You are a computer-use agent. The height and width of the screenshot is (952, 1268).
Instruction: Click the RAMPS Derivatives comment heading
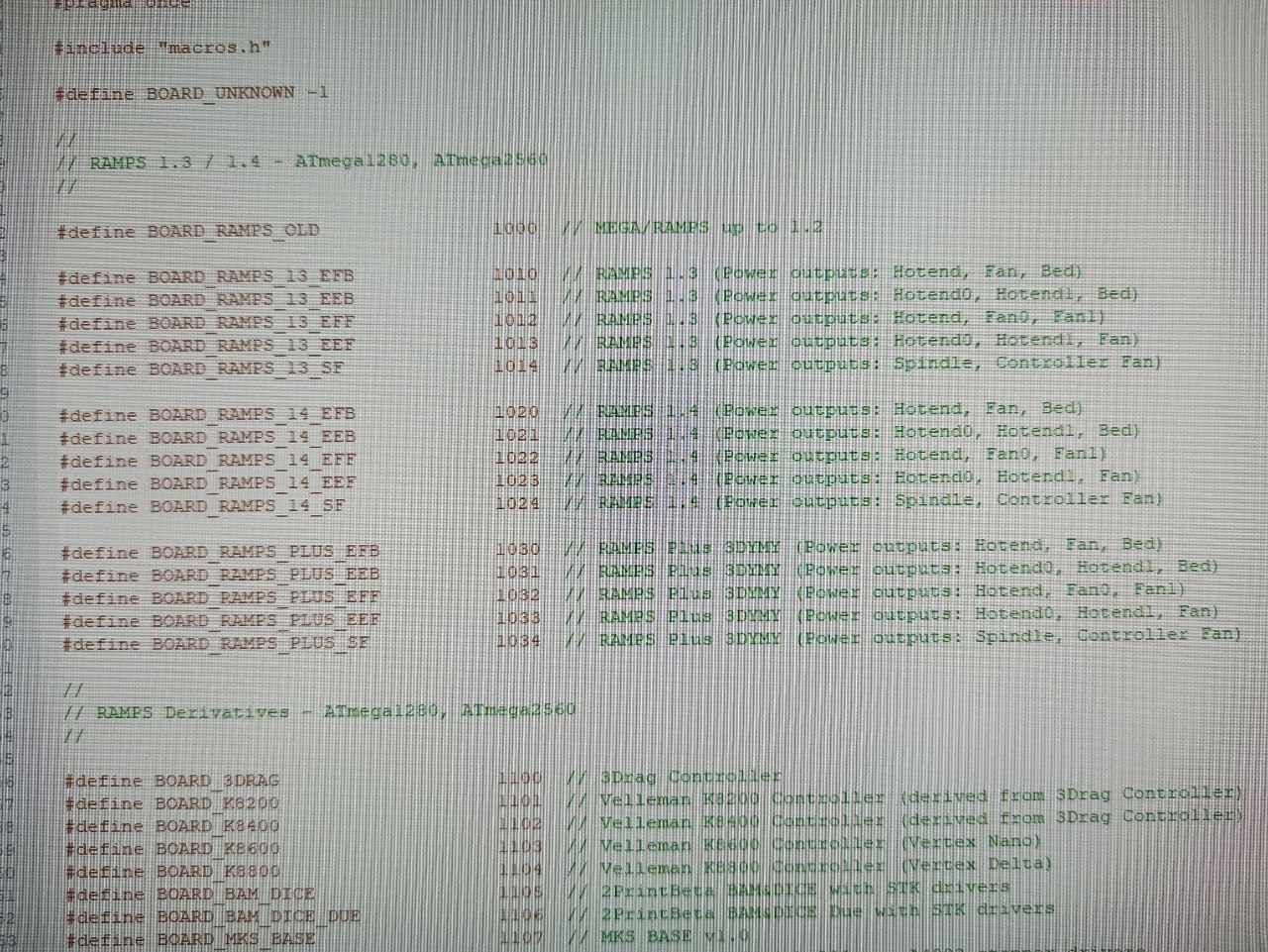tap(319, 711)
